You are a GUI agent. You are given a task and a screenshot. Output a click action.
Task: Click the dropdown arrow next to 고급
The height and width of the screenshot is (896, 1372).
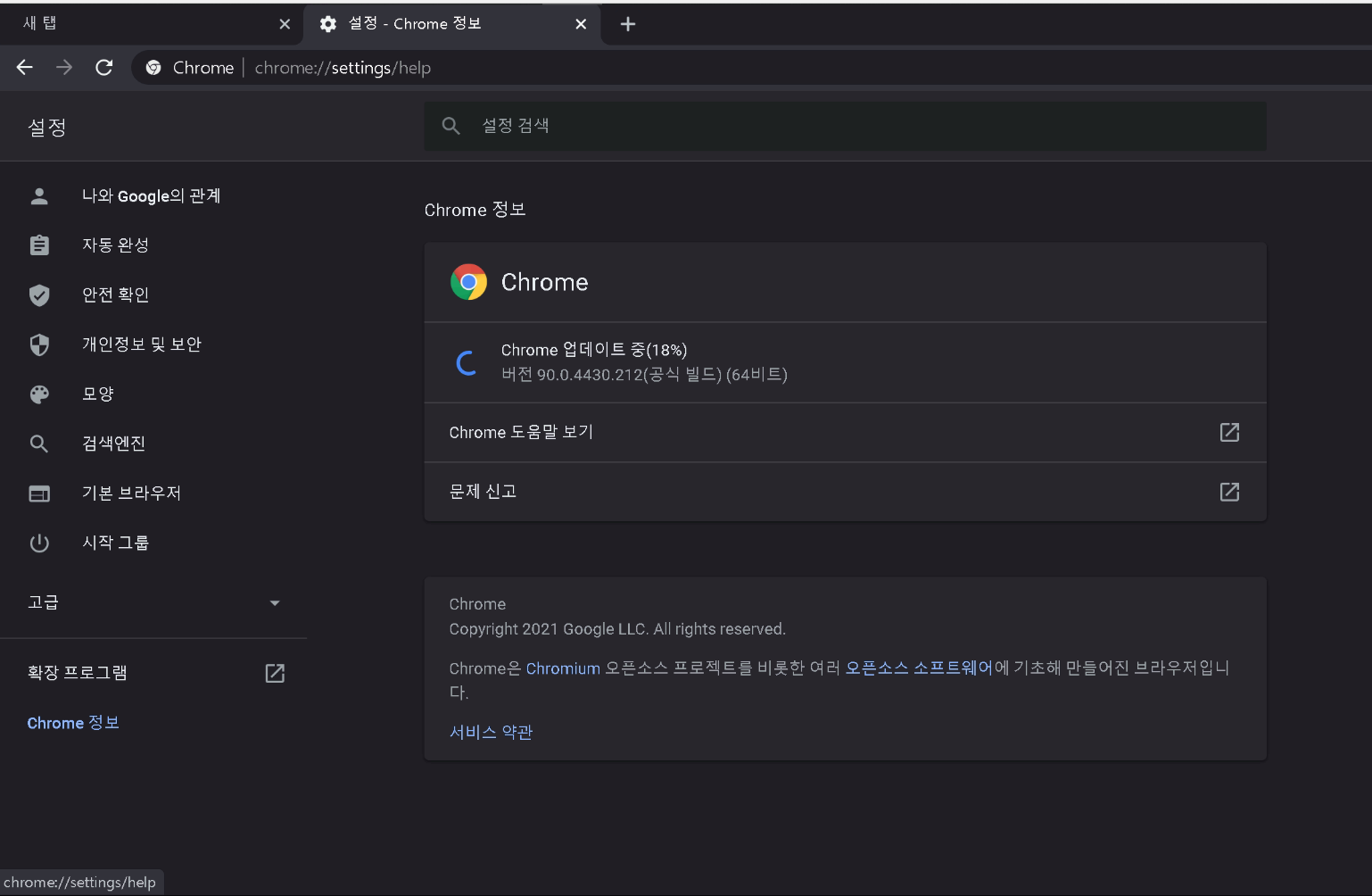point(275,603)
